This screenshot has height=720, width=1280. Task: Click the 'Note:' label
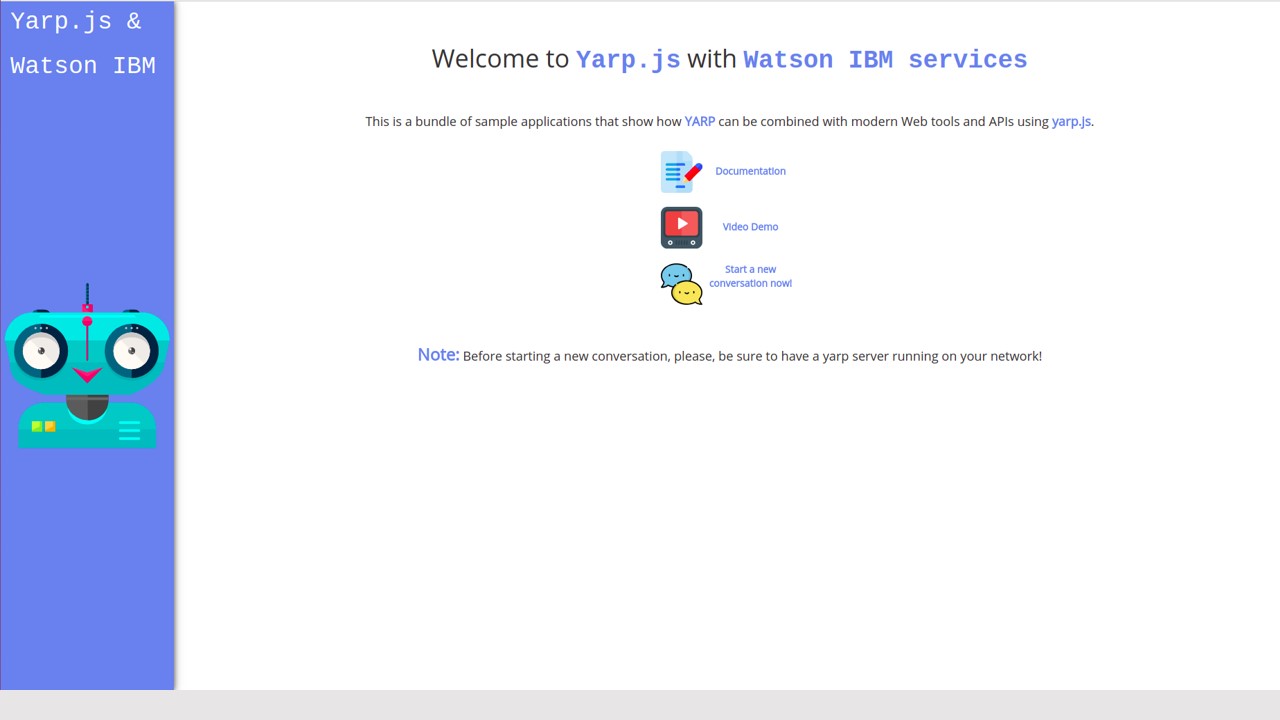point(438,354)
